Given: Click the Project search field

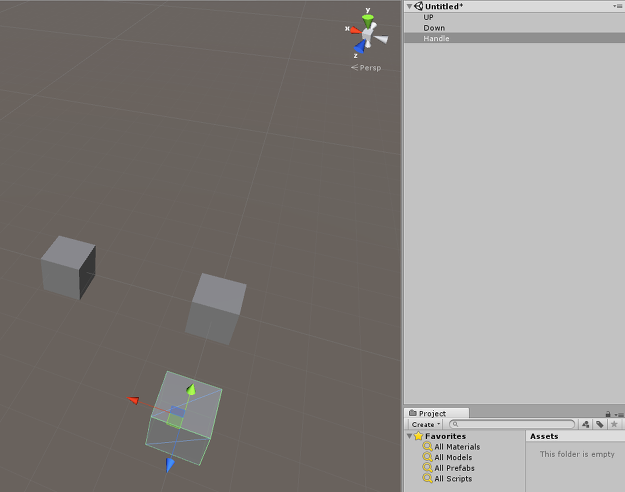Looking at the screenshot, I should (x=512, y=424).
